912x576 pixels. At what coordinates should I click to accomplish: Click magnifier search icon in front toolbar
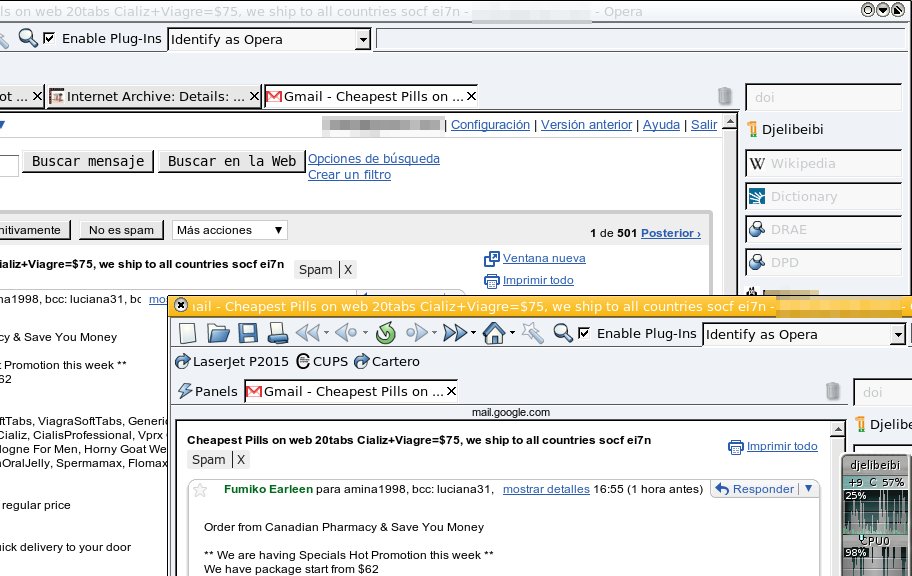[562, 333]
